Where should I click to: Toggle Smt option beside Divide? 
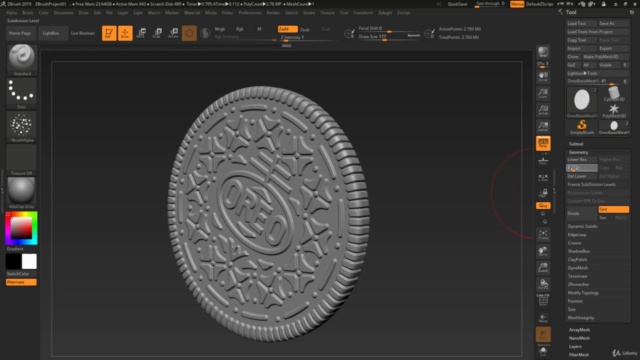tap(613, 209)
